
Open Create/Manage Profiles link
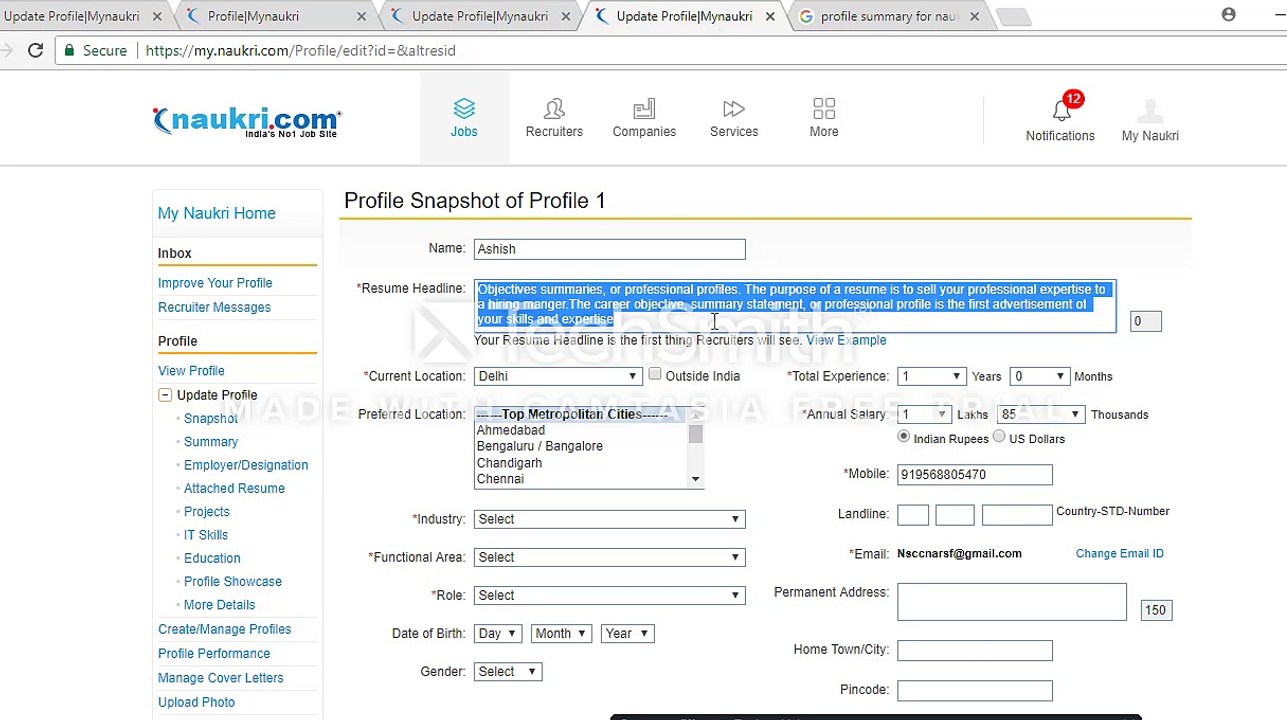point(225,629)
